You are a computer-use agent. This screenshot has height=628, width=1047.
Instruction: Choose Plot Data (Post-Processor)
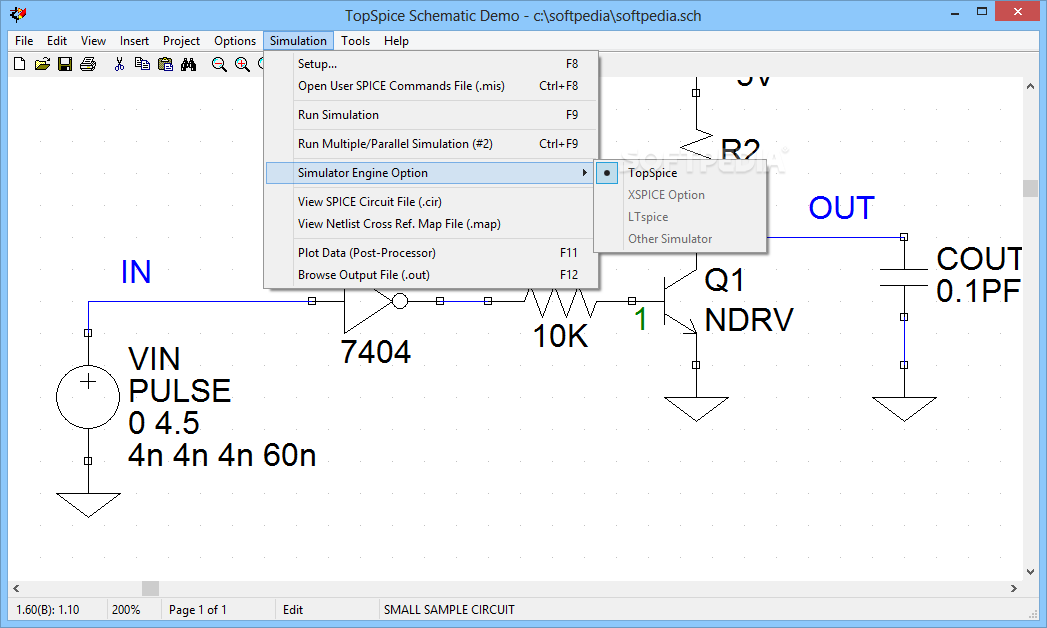(431, 252)
